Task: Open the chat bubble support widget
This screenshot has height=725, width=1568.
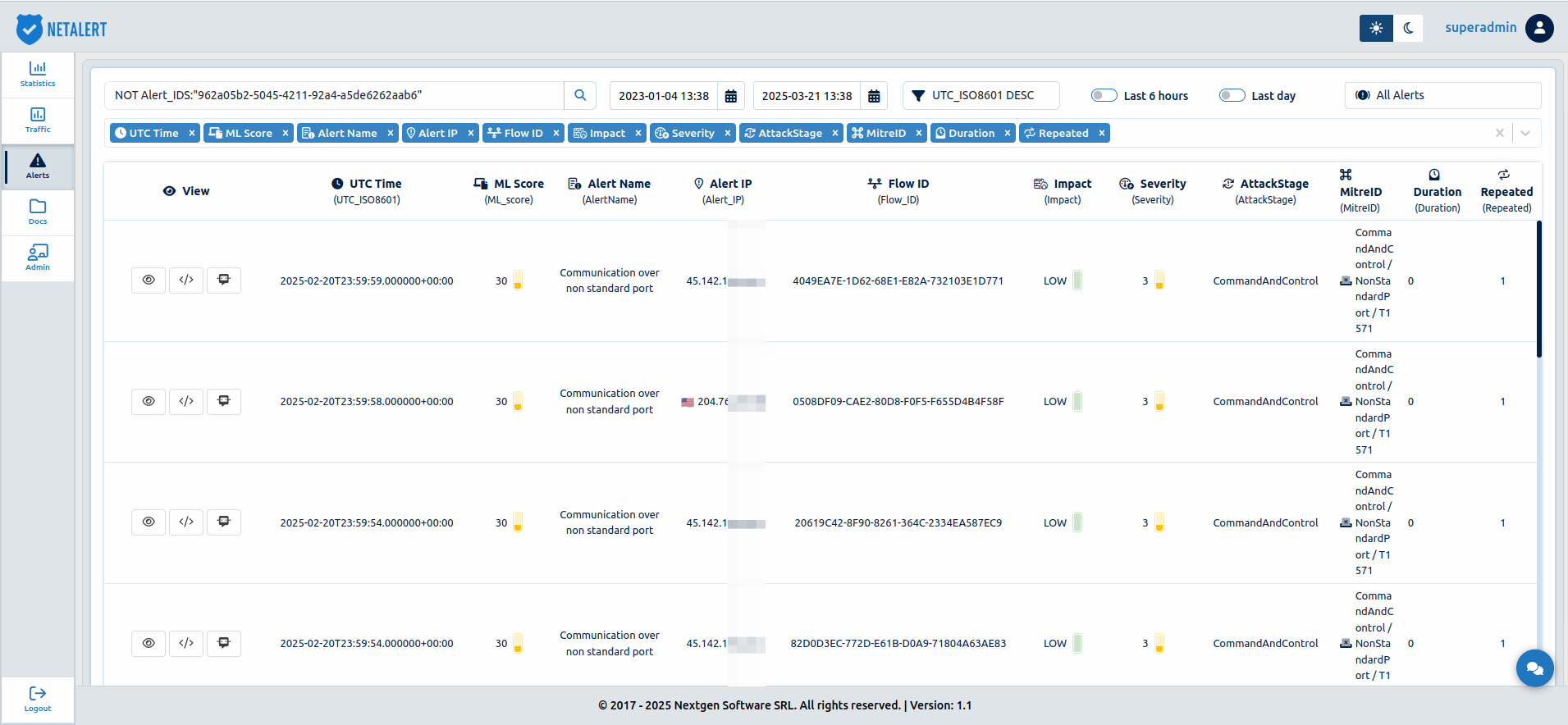Action: [1534, 669]
